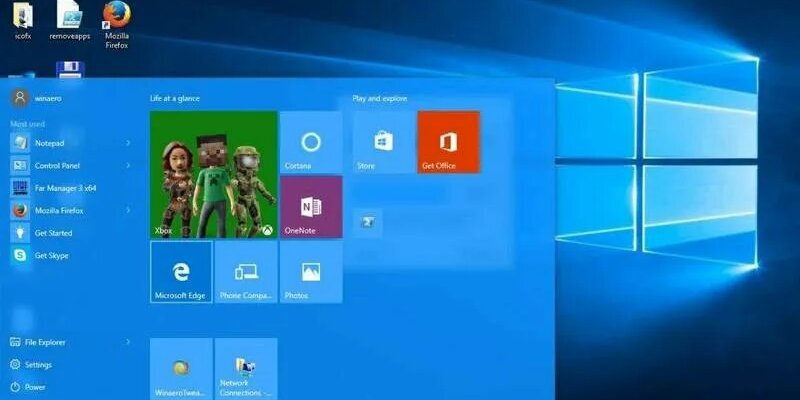The width and height of the screenshot is (800, 400).
Task: Select the icofx desktop icon
Action: click(23, 21)
